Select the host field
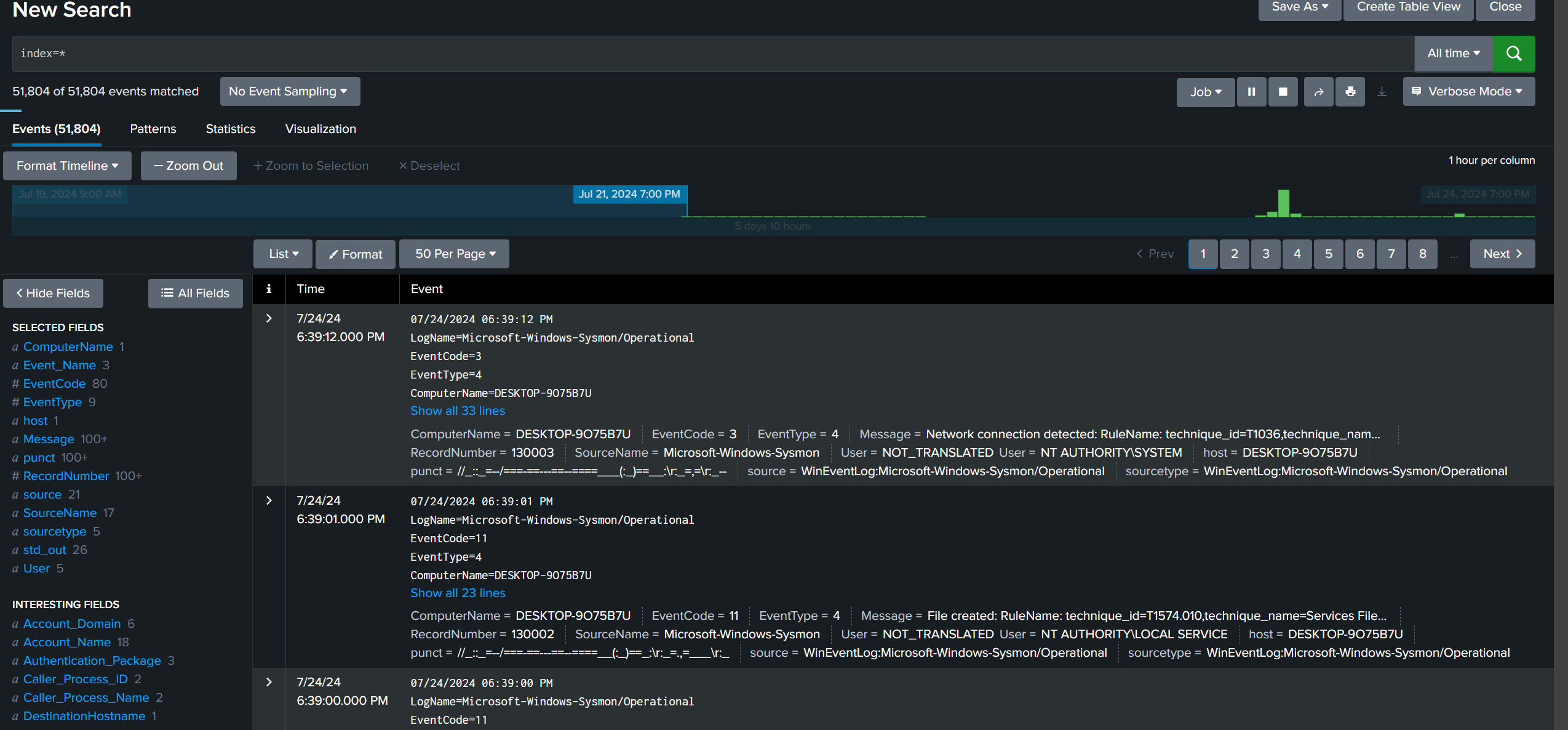Screen dimensions: 1568x730 click(35, 420)
